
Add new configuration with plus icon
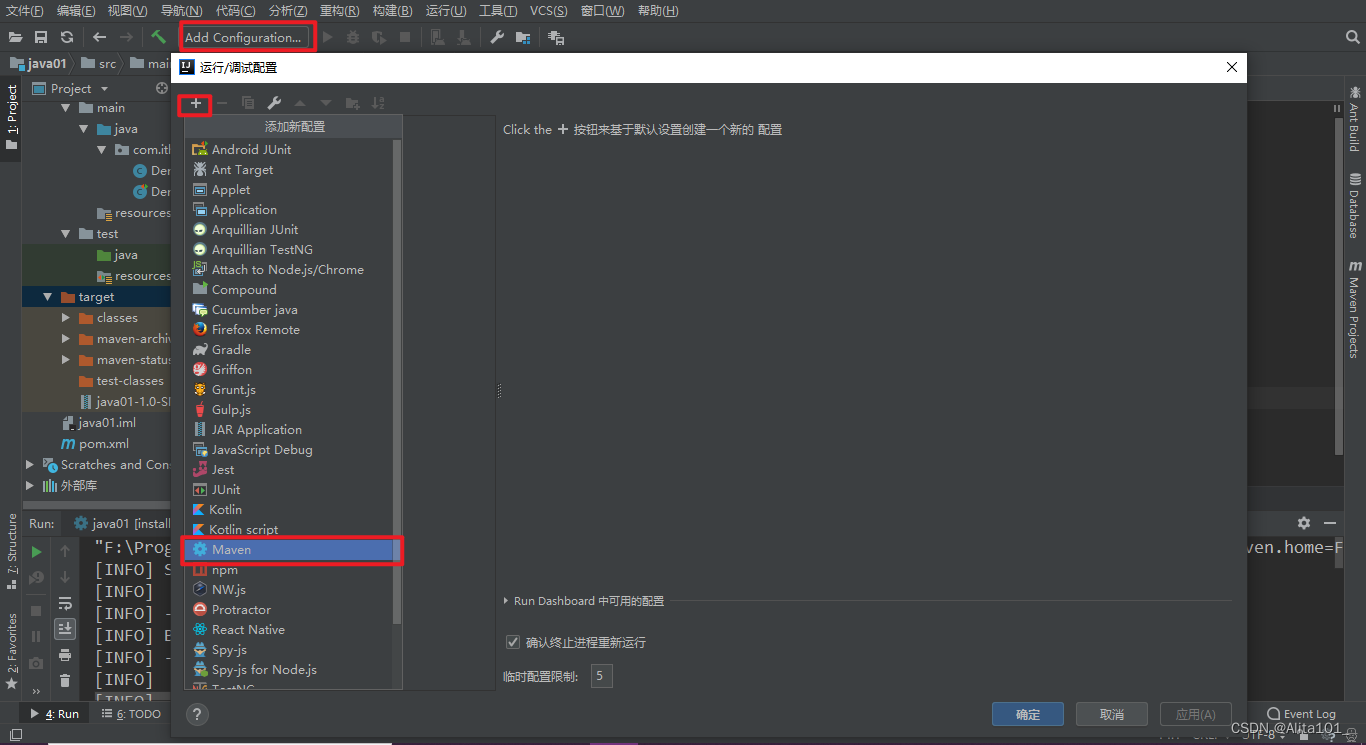point(196,103)
